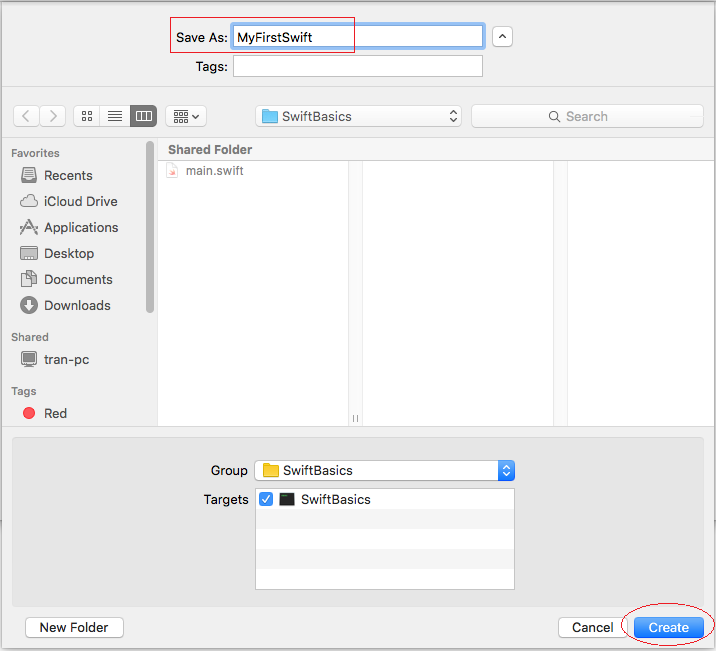Click the magnifying glass search icon
Image resolution: width=716 pixels, height=651 pixels.
[x=554, y=116]
